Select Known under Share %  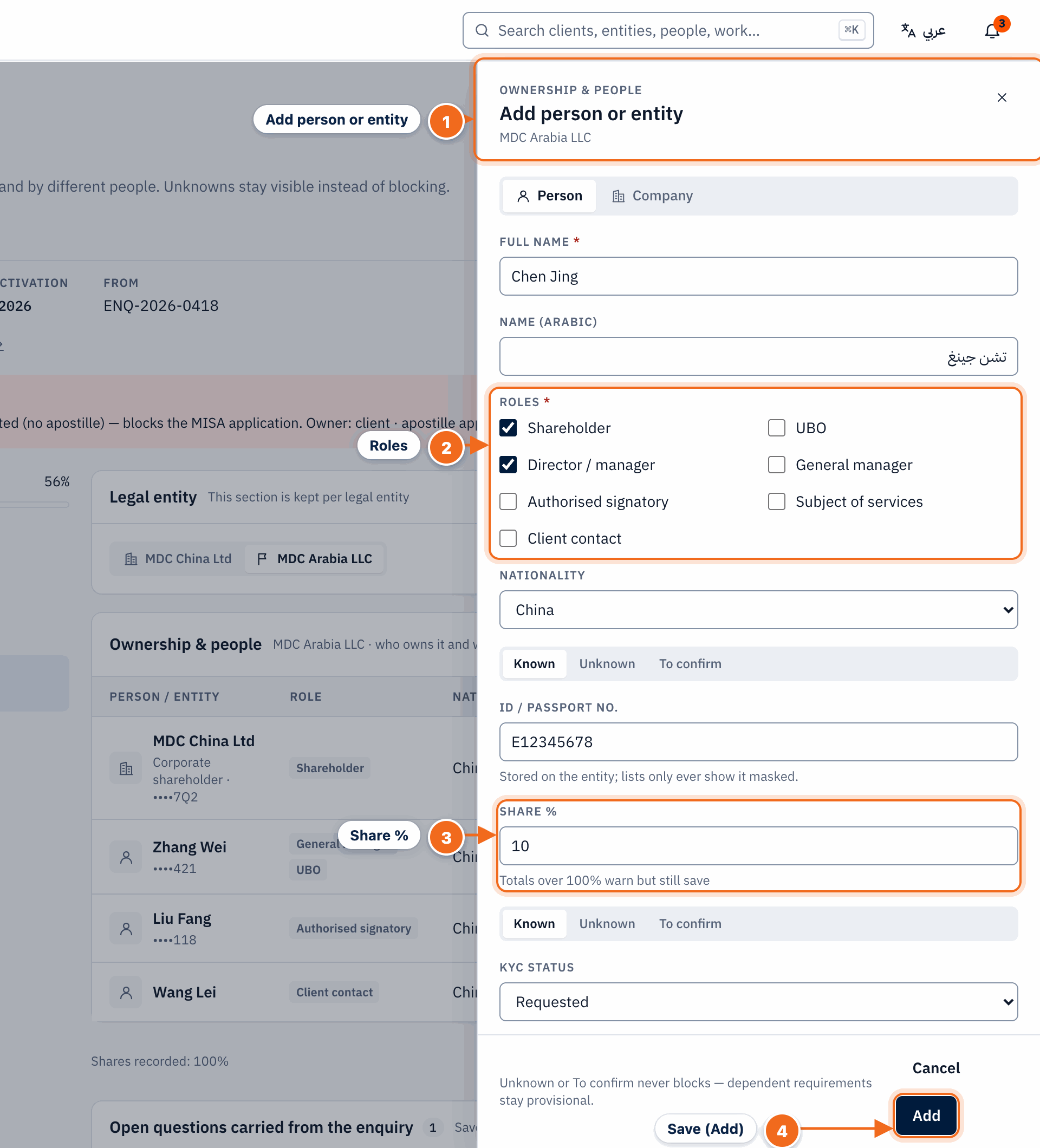[x=534, y=924]
